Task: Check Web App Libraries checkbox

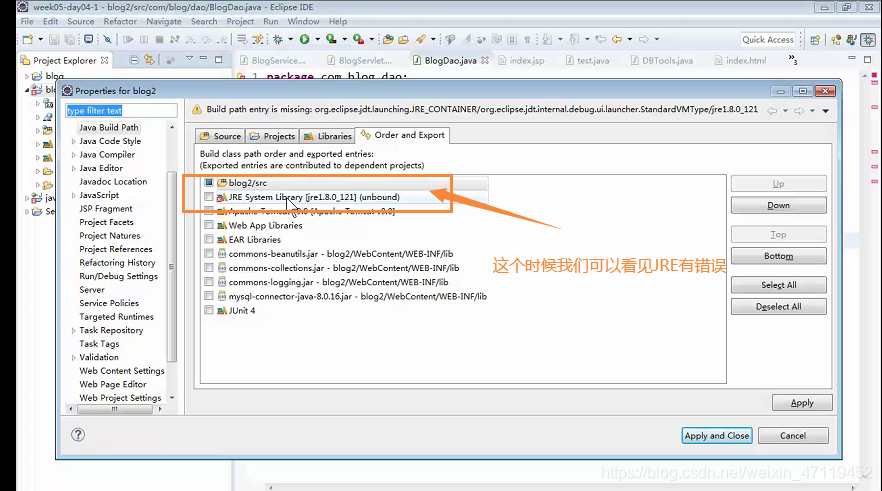Action: coord(209,225)
